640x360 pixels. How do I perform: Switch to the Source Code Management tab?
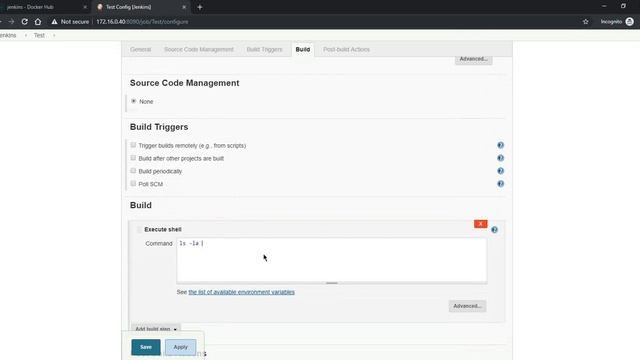199,49
